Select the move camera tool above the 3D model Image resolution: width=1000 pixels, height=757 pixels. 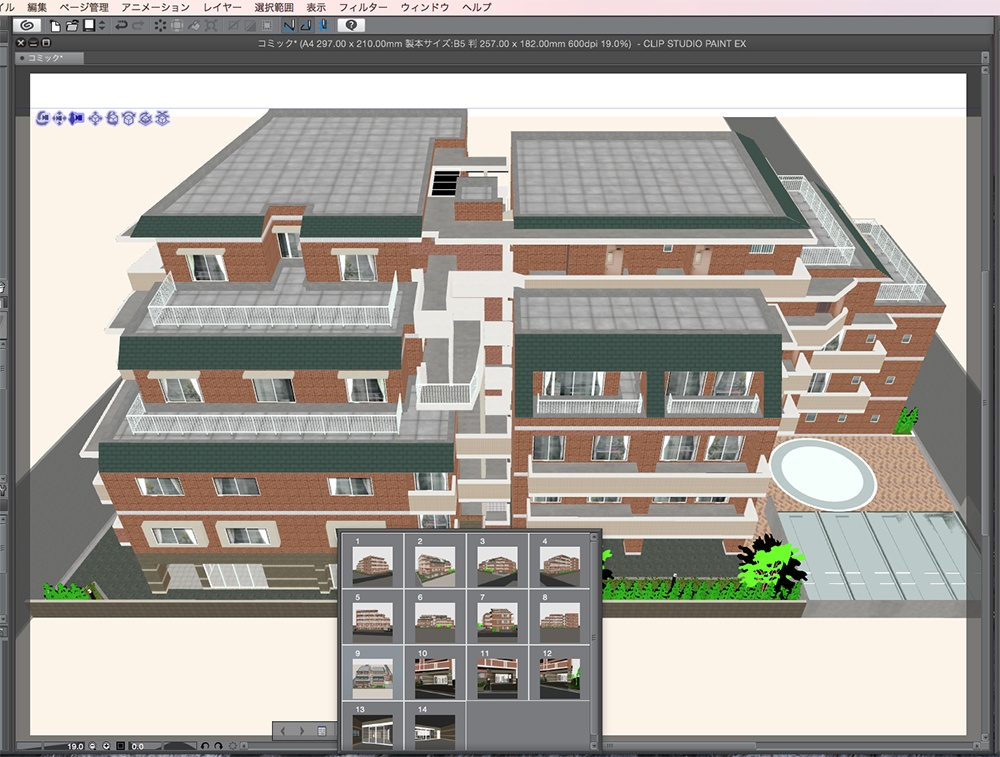click(x=60, y=118)
